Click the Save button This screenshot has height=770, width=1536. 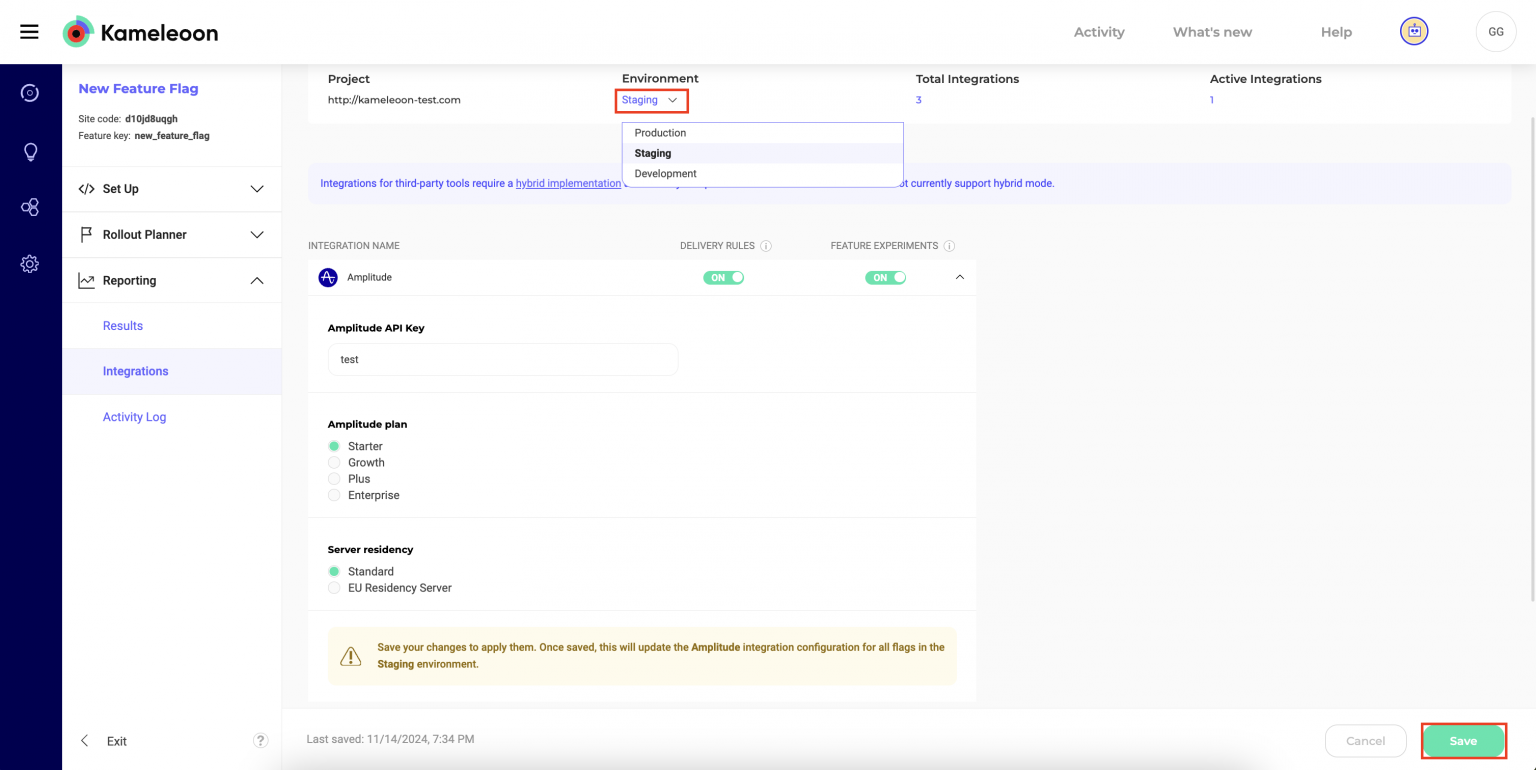tap(1463, 741)
